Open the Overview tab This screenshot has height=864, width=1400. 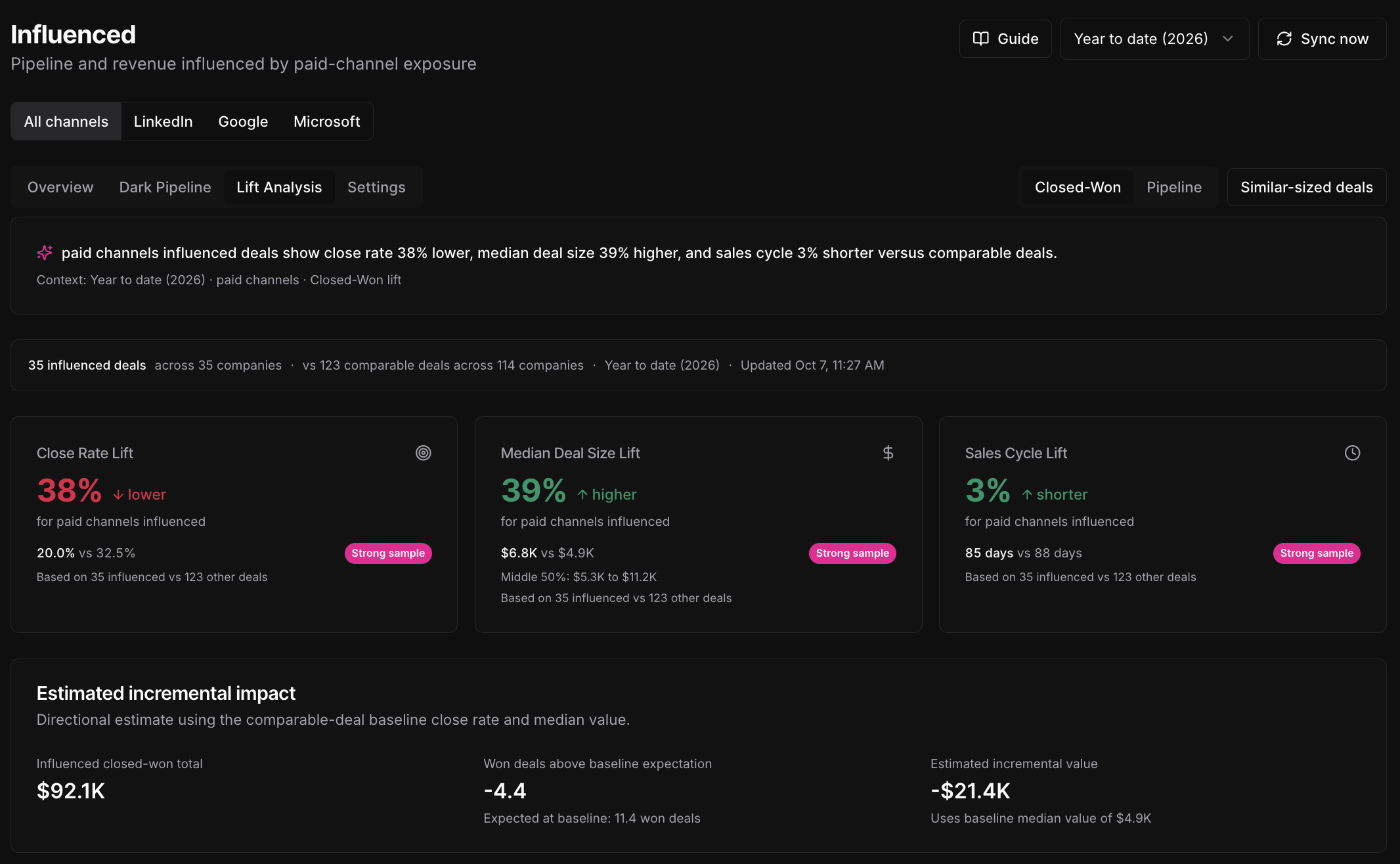[60, 187]
